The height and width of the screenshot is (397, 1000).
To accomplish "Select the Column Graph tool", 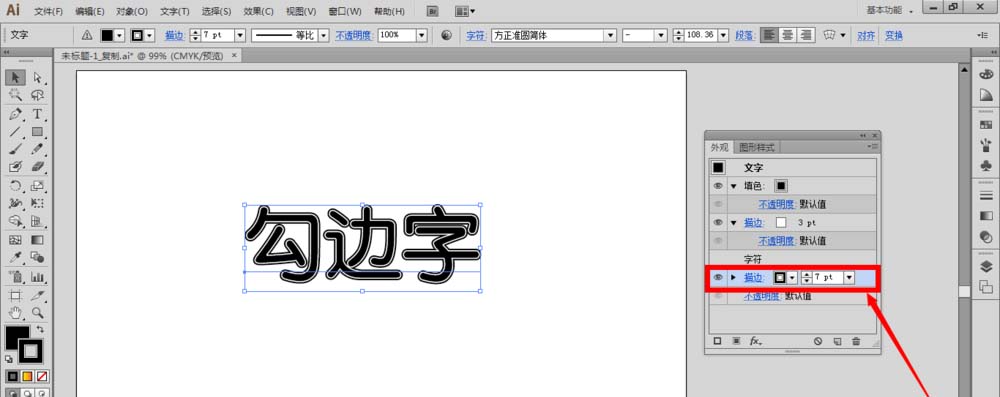I will click(38, 277).
